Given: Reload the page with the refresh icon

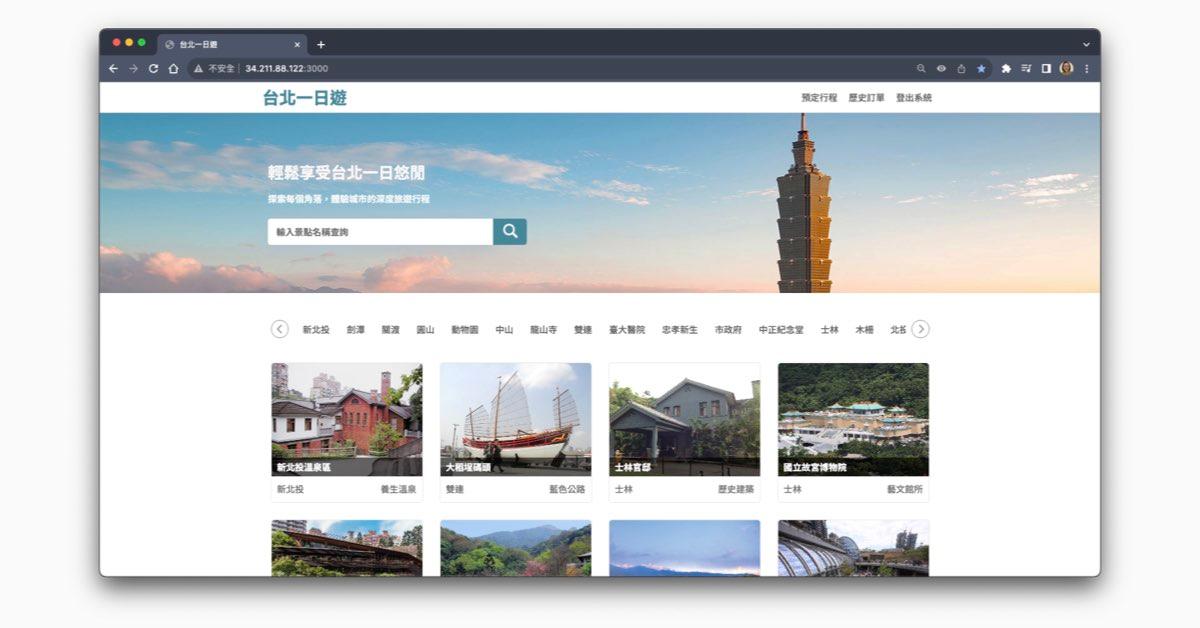Looking at the screenshot, I should [153, 68].
